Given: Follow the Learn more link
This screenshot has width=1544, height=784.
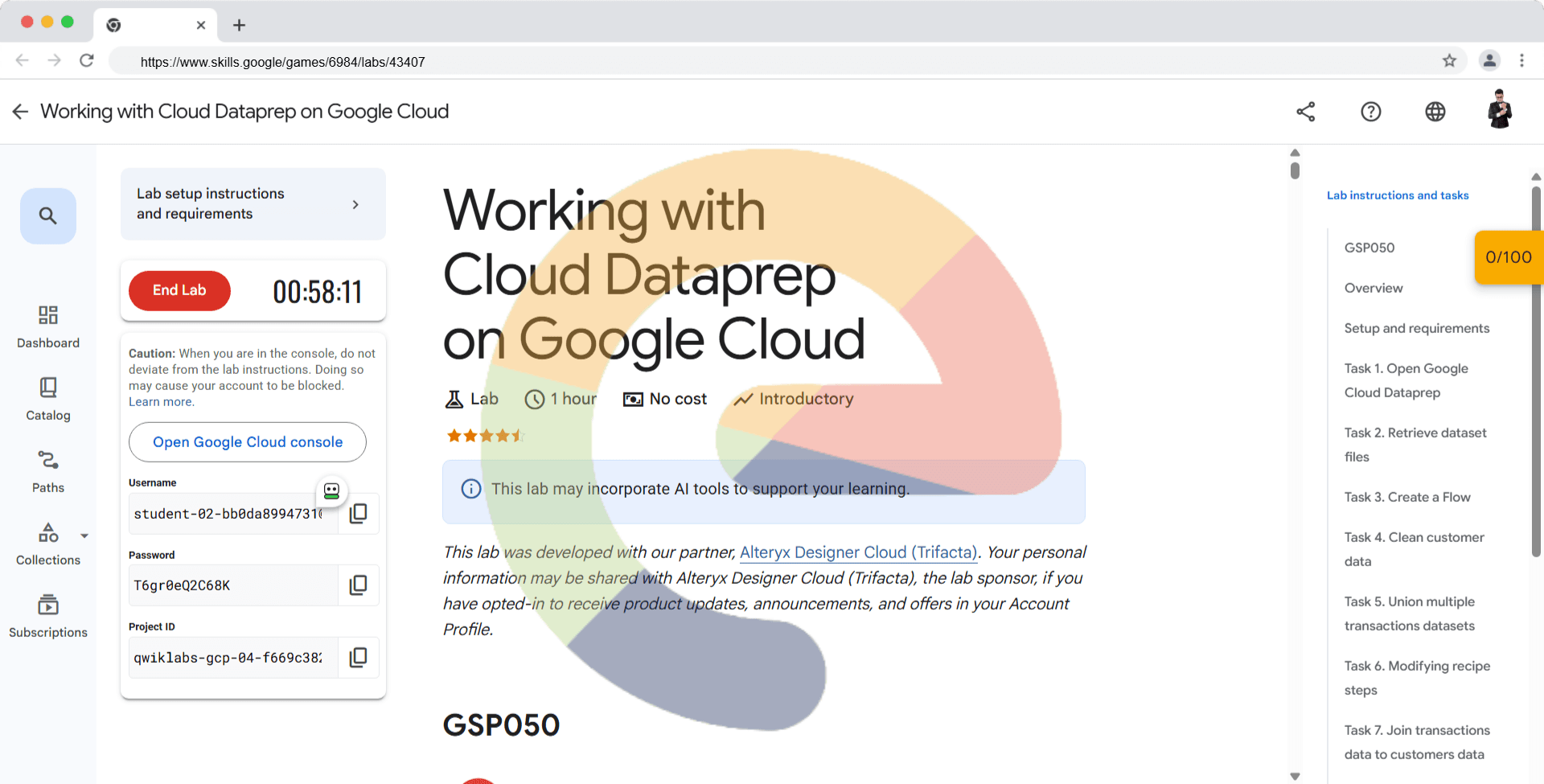Looking at the screenshot, I should tap(160, 402).
